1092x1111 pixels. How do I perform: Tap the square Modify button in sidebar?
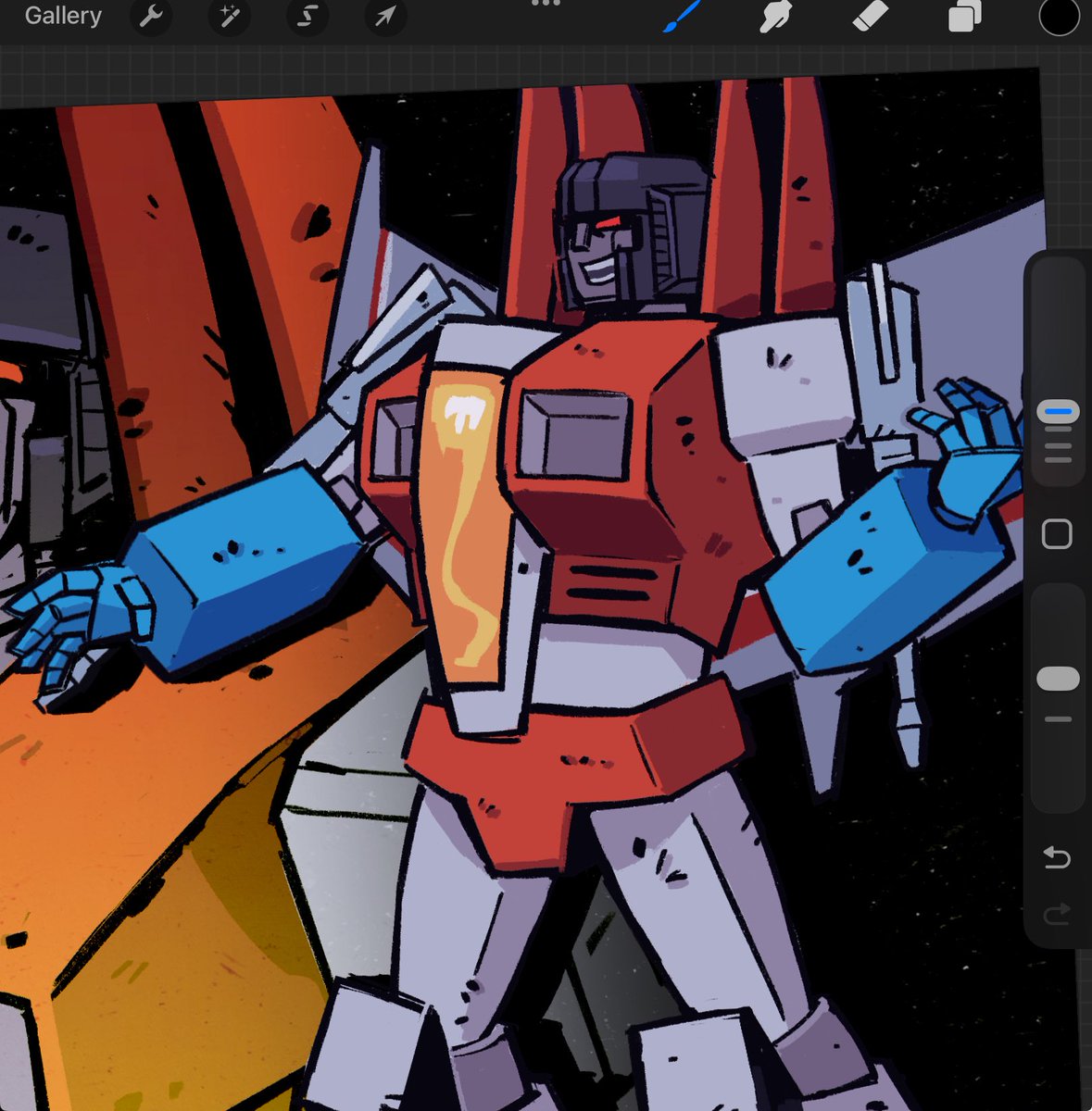(1057, 534)
